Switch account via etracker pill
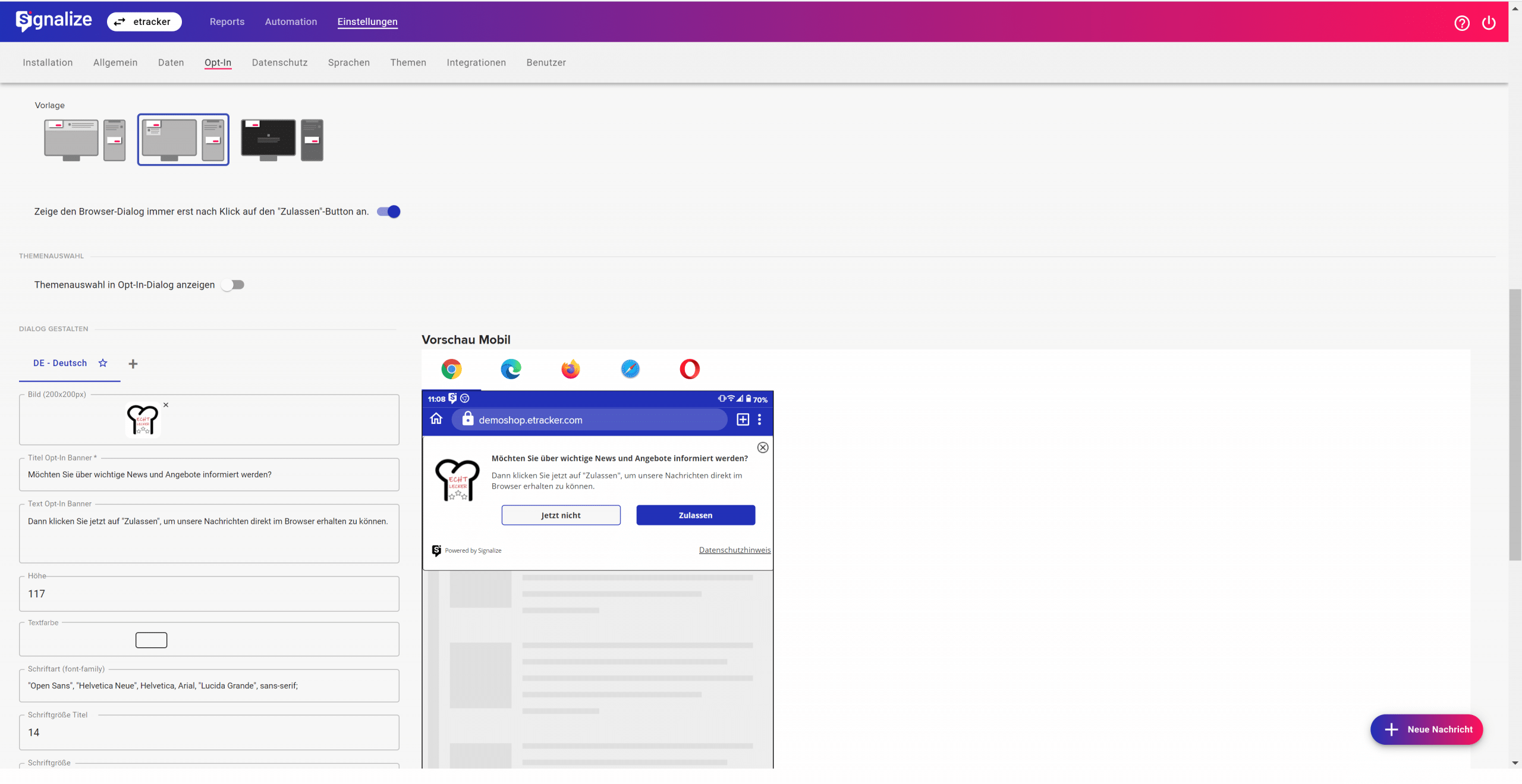Viewport: 1522px width, 784px height. (144, 21)
